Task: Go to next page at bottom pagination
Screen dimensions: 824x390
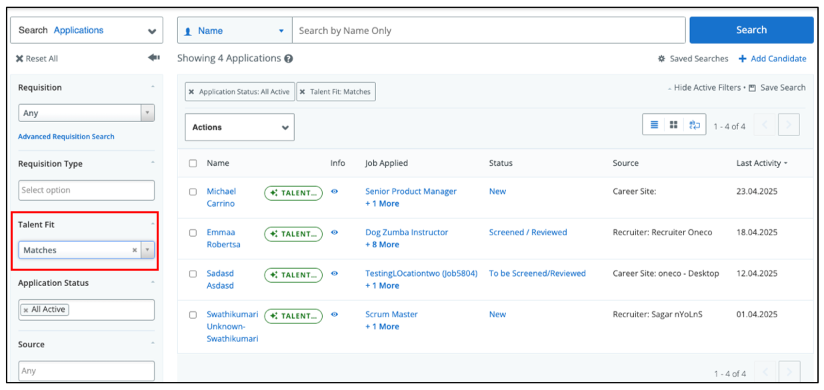Action: 789,373
